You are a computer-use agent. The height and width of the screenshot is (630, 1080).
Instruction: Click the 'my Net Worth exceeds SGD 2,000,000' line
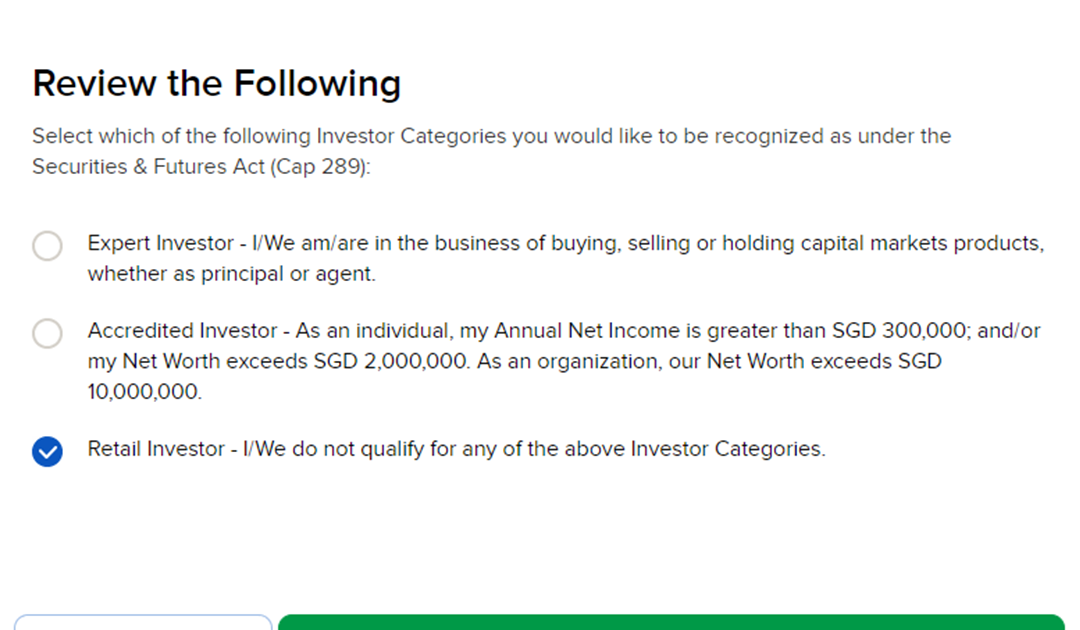(x=280, y=362)
